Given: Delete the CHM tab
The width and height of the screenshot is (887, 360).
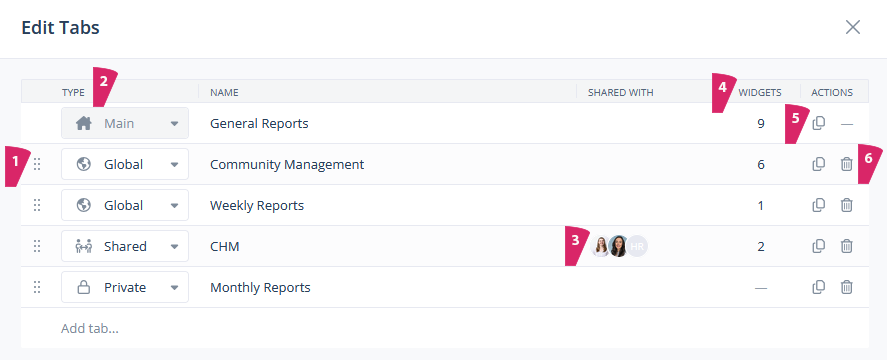Looking at the screenshot, I should pos(846,246).
